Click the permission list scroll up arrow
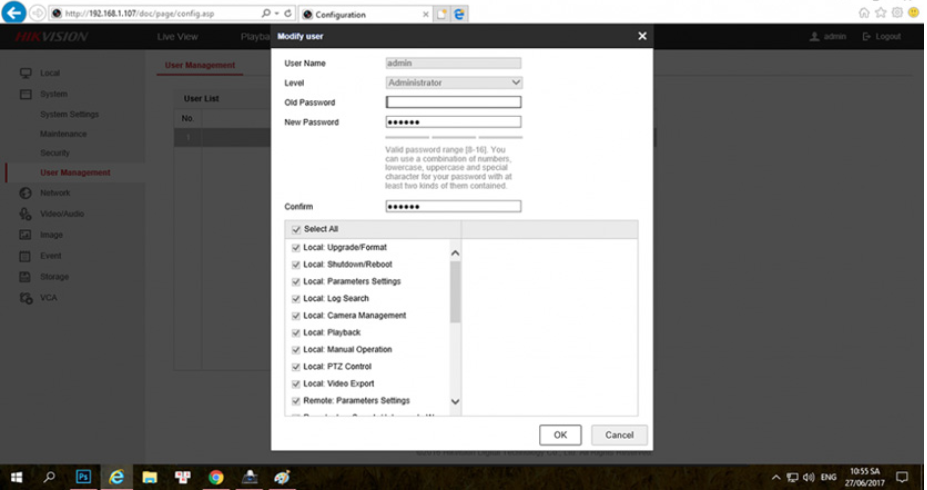The height and width of the screenshot is (490, 927). pos(455,253)
